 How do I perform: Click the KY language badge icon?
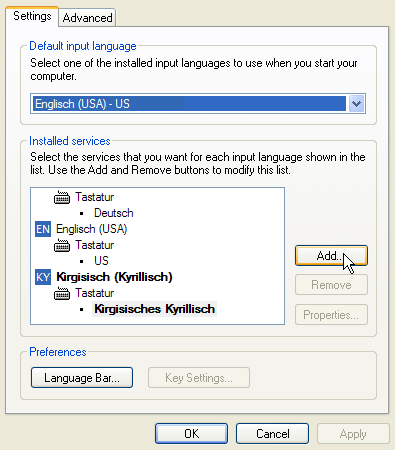pyautogui.click(x=43, y=277)
